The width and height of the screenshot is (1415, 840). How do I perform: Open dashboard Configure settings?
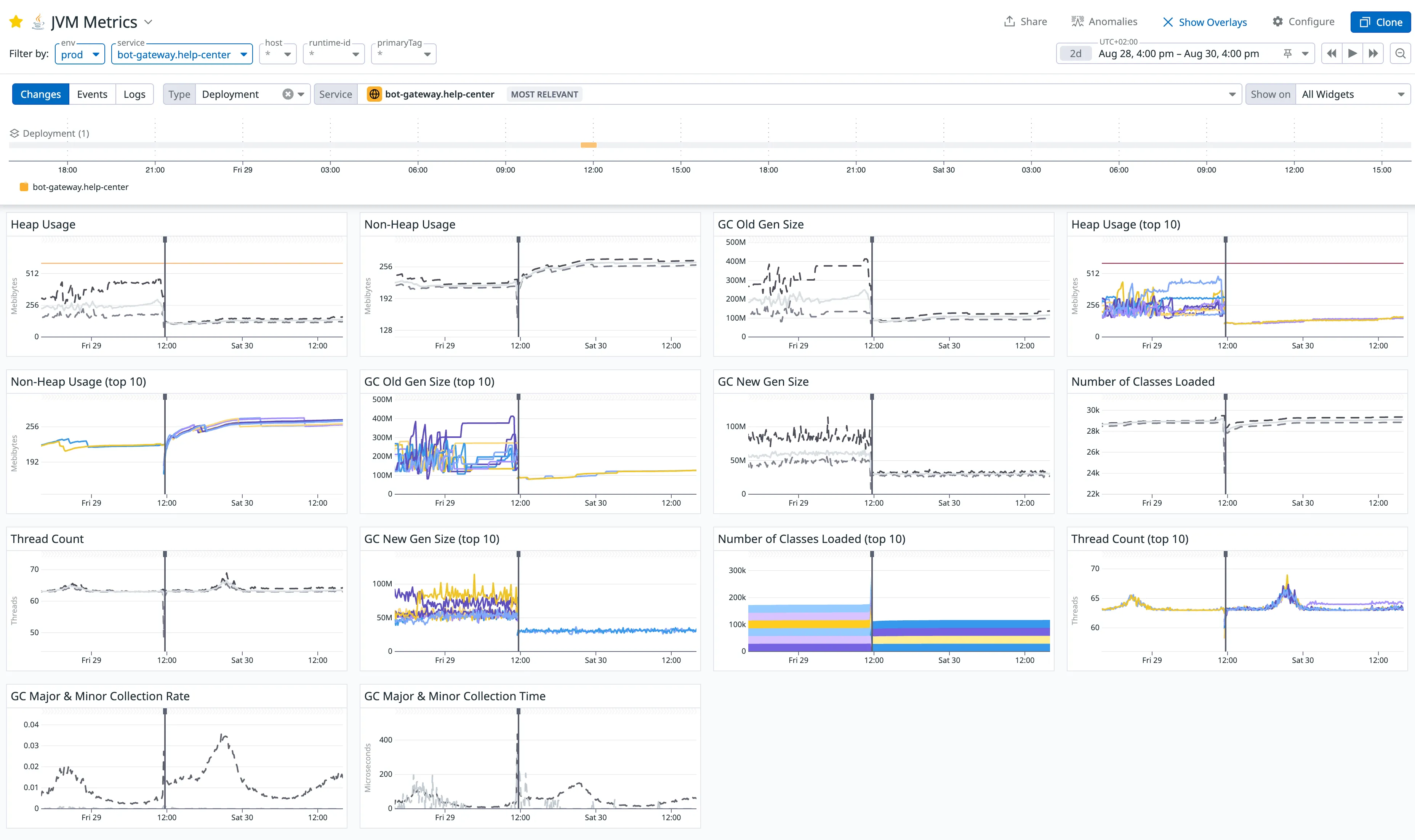(1303, 21)
